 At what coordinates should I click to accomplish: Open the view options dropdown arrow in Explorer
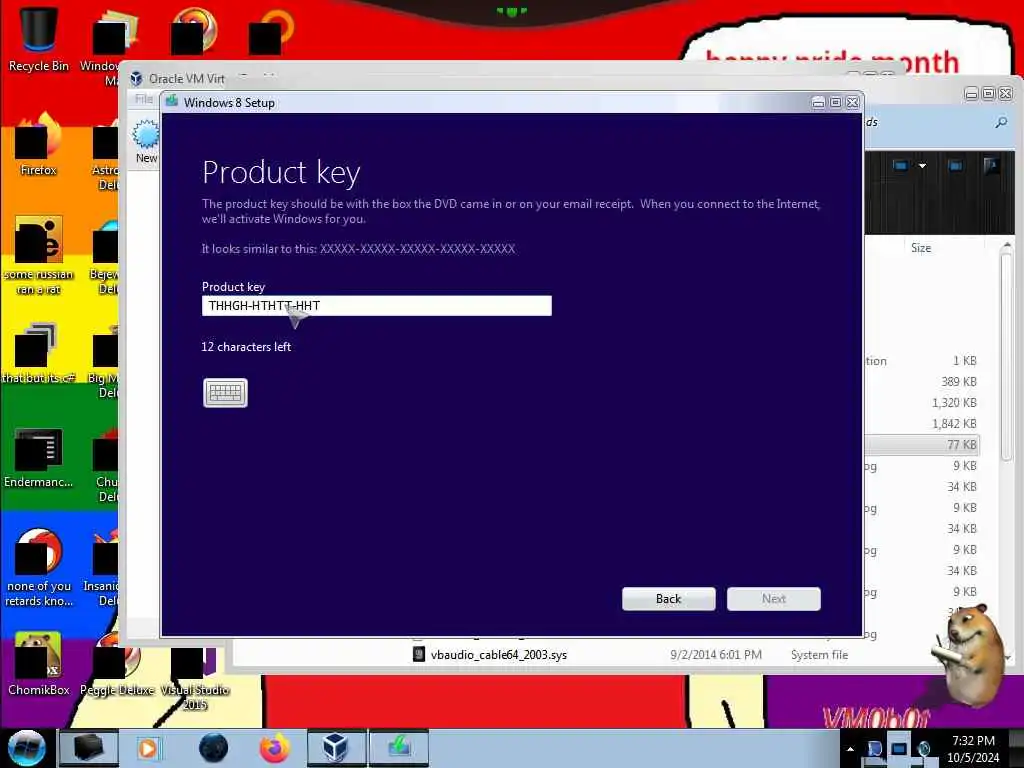click(x=922, y=166)
